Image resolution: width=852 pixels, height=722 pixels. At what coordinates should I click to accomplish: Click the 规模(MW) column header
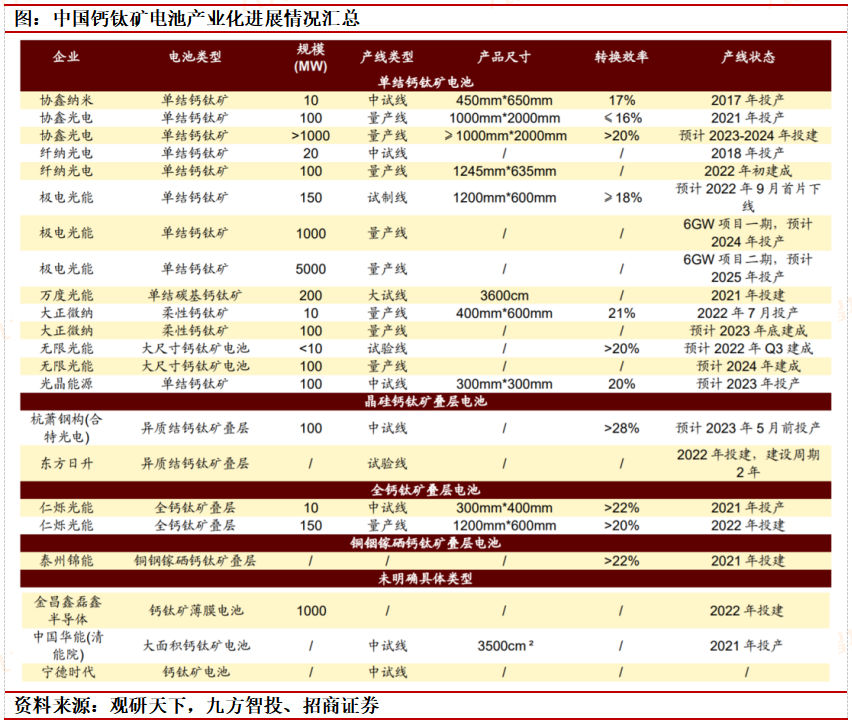click(311, 58)
